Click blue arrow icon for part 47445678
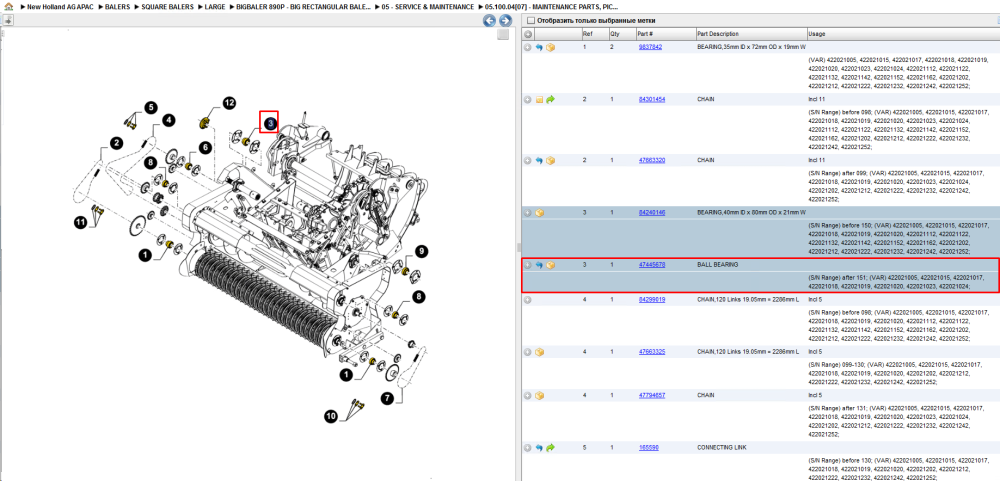1000x481 pixels. 539,265
